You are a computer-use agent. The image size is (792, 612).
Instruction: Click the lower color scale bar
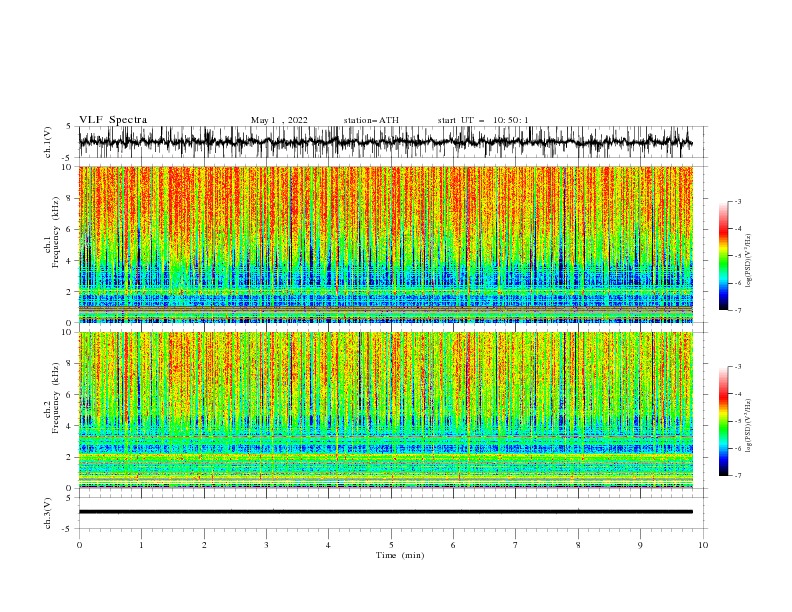(723, 421)
